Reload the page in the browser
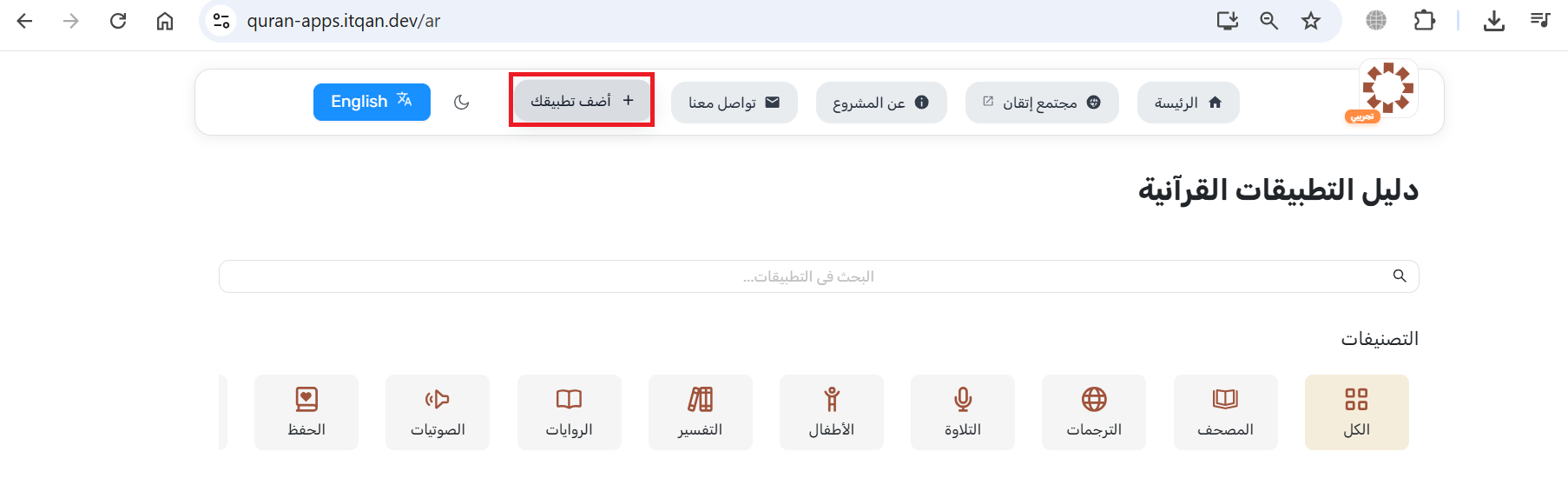Screen dimensions: 1568x478 pyautogui.click(x=118, y=21)
